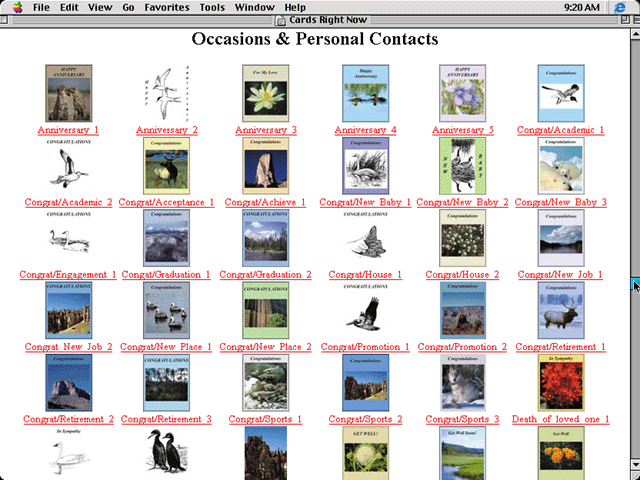
Task: Open the Congrat/New Place 1 link
Action: click(166, 347)
